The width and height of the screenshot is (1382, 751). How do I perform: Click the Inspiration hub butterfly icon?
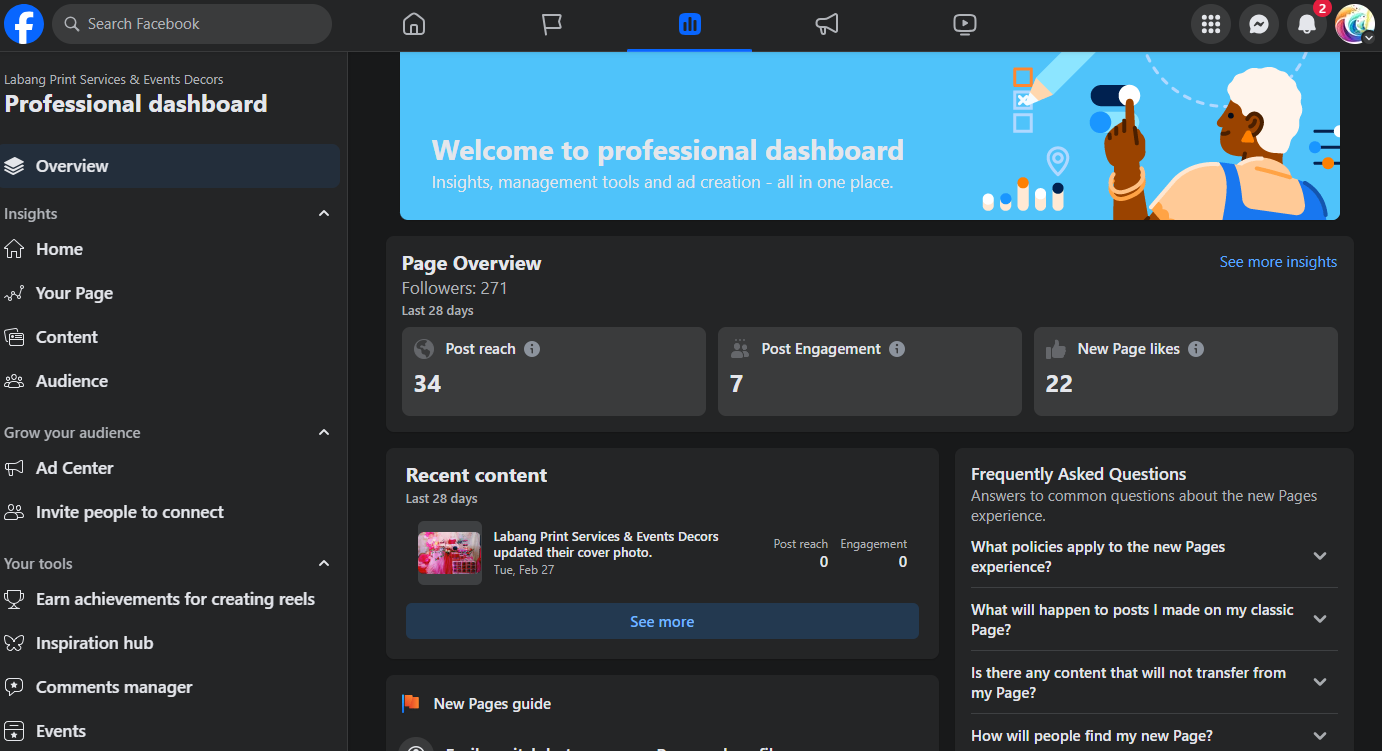14,643
